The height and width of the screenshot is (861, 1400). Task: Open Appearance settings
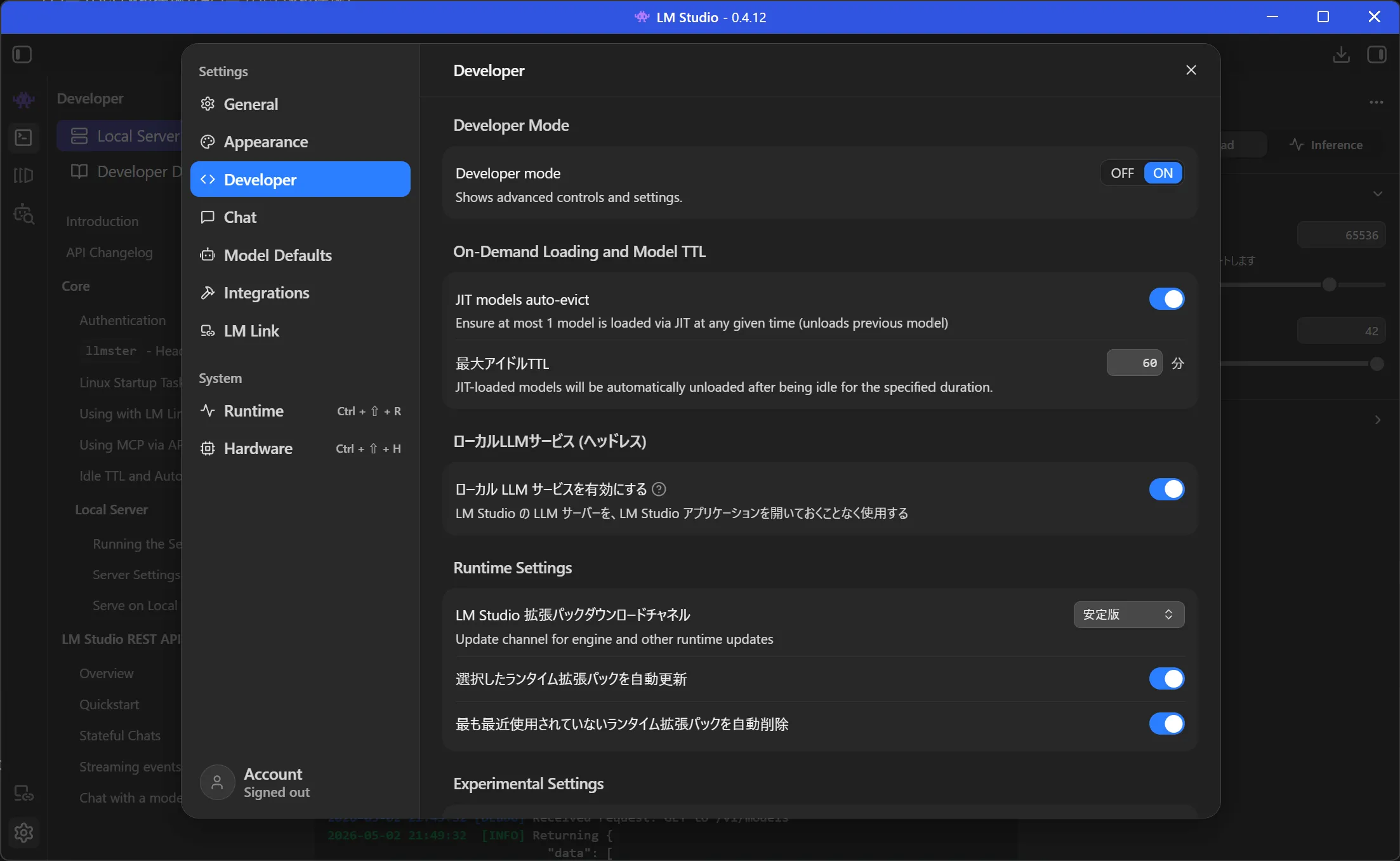click(x=300, y=142)
